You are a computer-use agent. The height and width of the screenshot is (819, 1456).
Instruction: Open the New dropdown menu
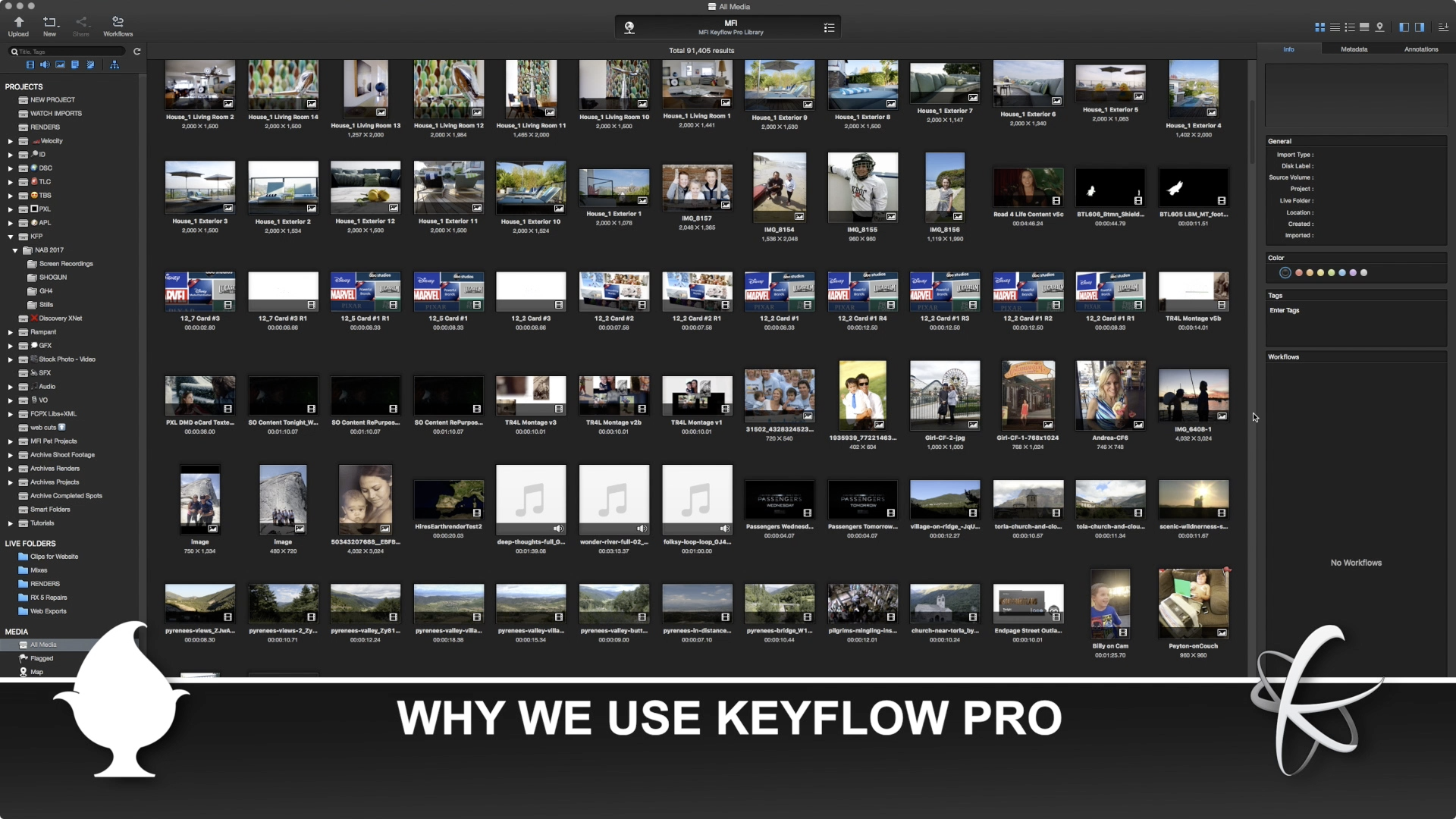tap(49, 26)
